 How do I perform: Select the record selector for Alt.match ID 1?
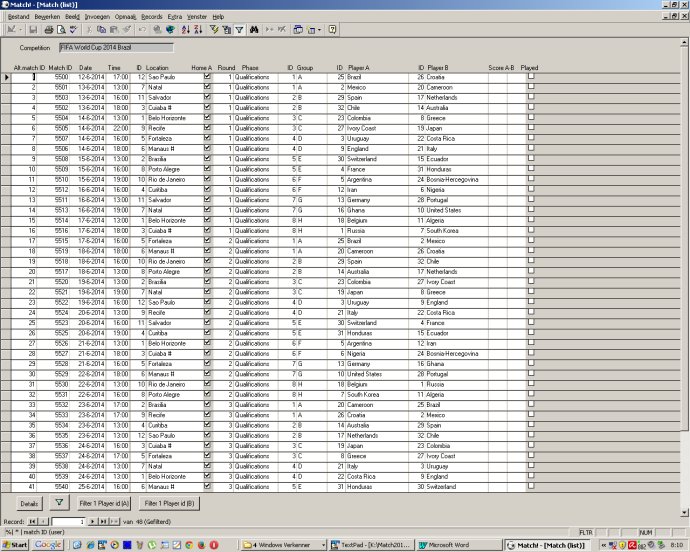click(x=6, y=77)
